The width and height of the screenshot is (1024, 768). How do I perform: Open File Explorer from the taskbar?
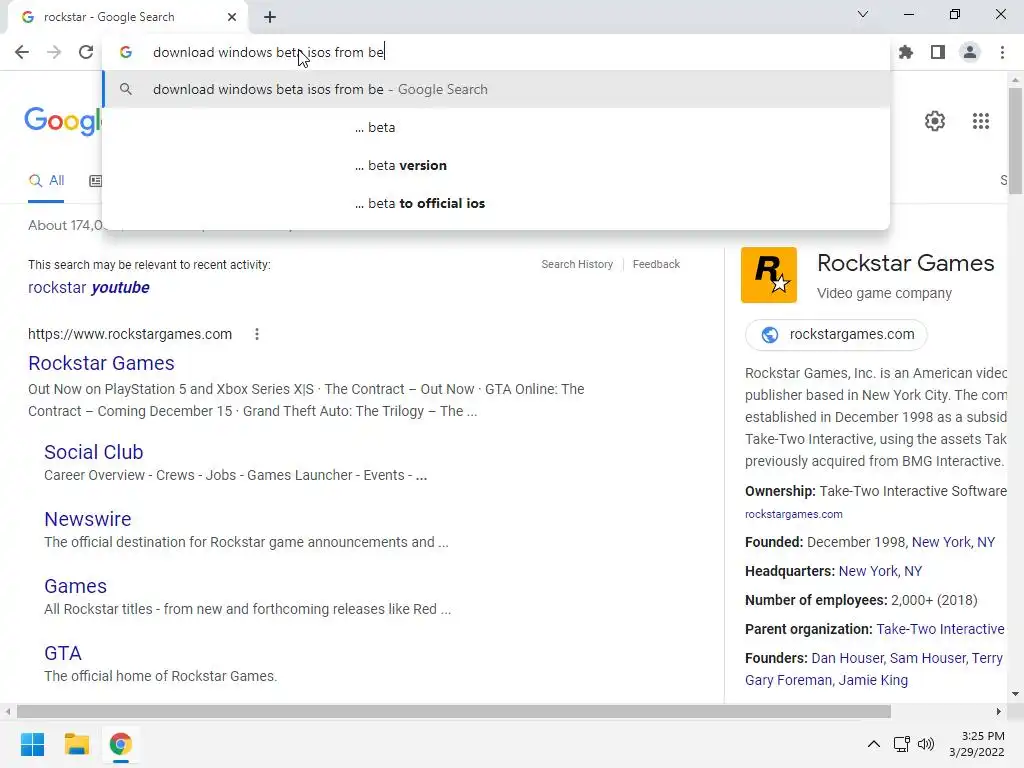click(76, 744)
